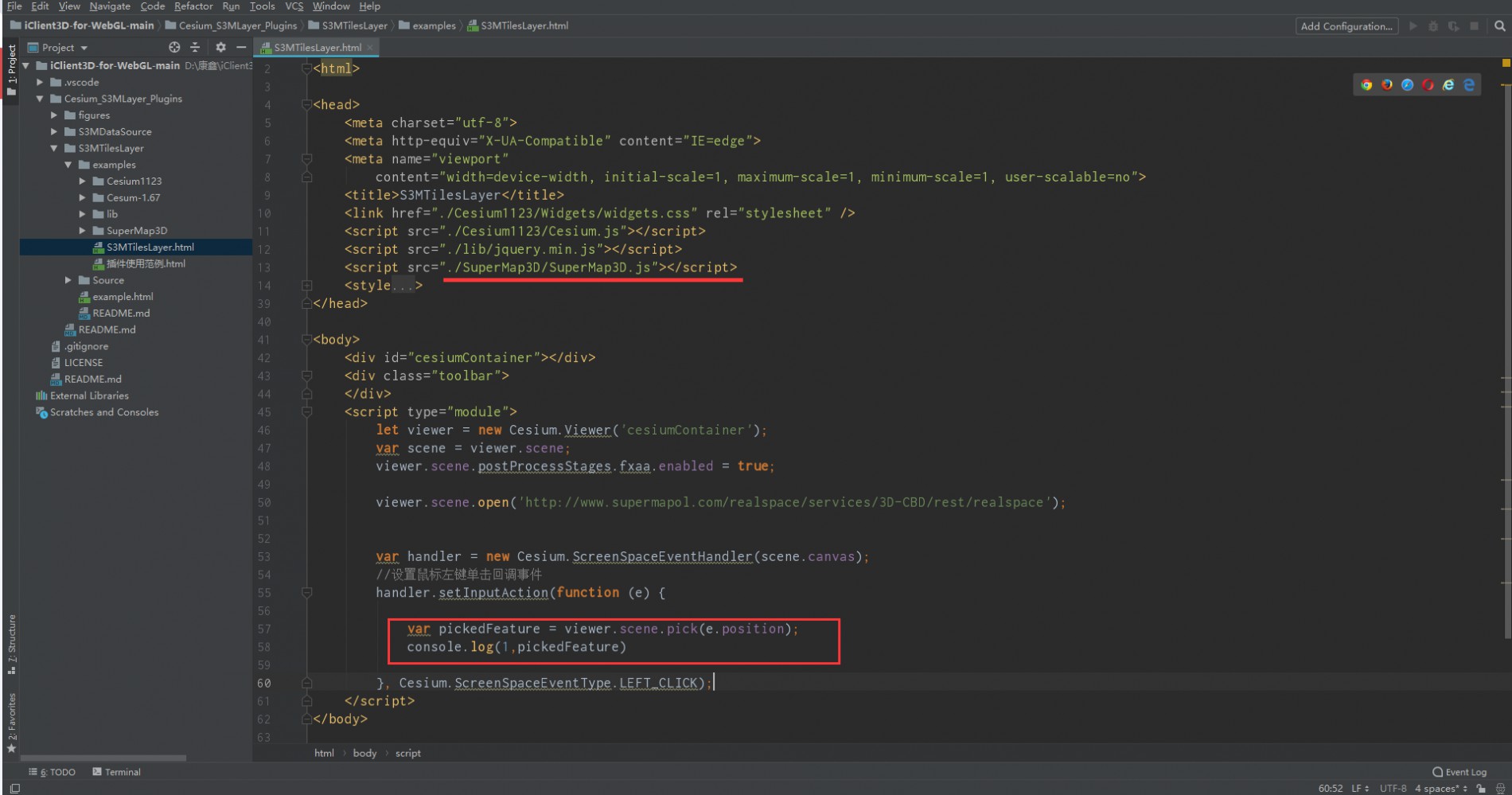
Task: Select example.html file
Action: pyautogui.click(x=123, y=297)
